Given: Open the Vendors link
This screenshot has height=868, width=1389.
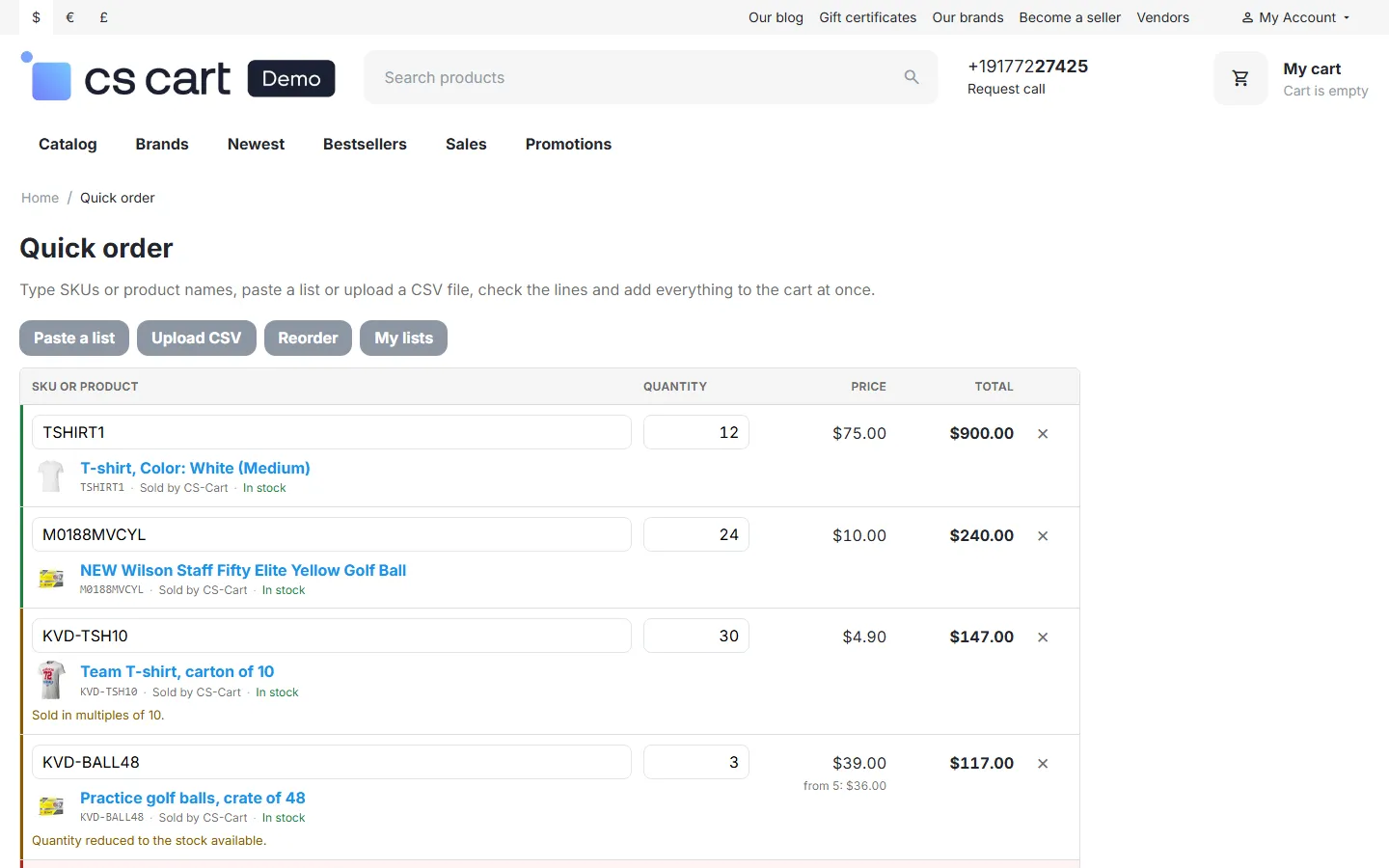Looking at the screenshot, I should click(1162, 17).
